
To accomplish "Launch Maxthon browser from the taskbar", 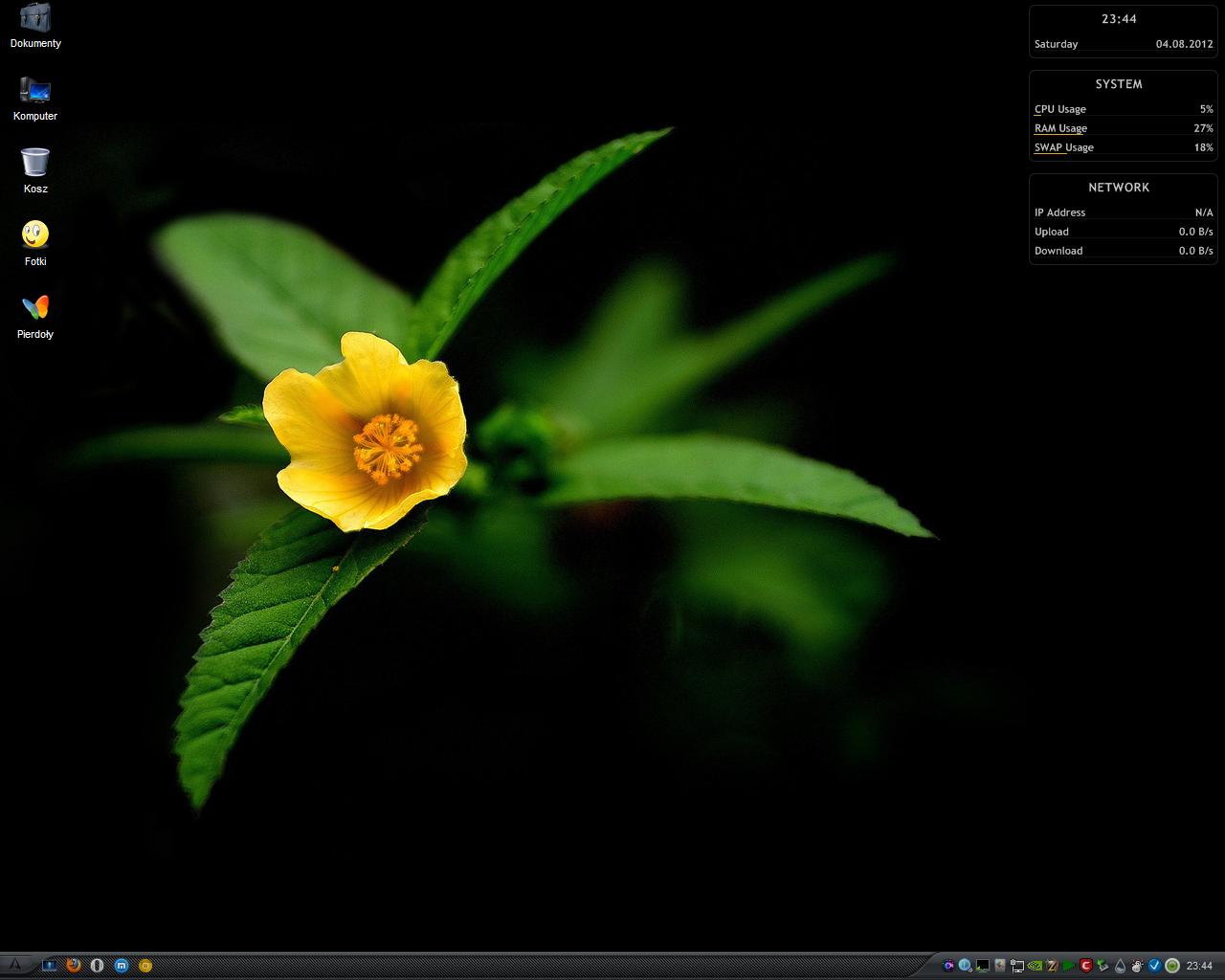I will 122,966.
